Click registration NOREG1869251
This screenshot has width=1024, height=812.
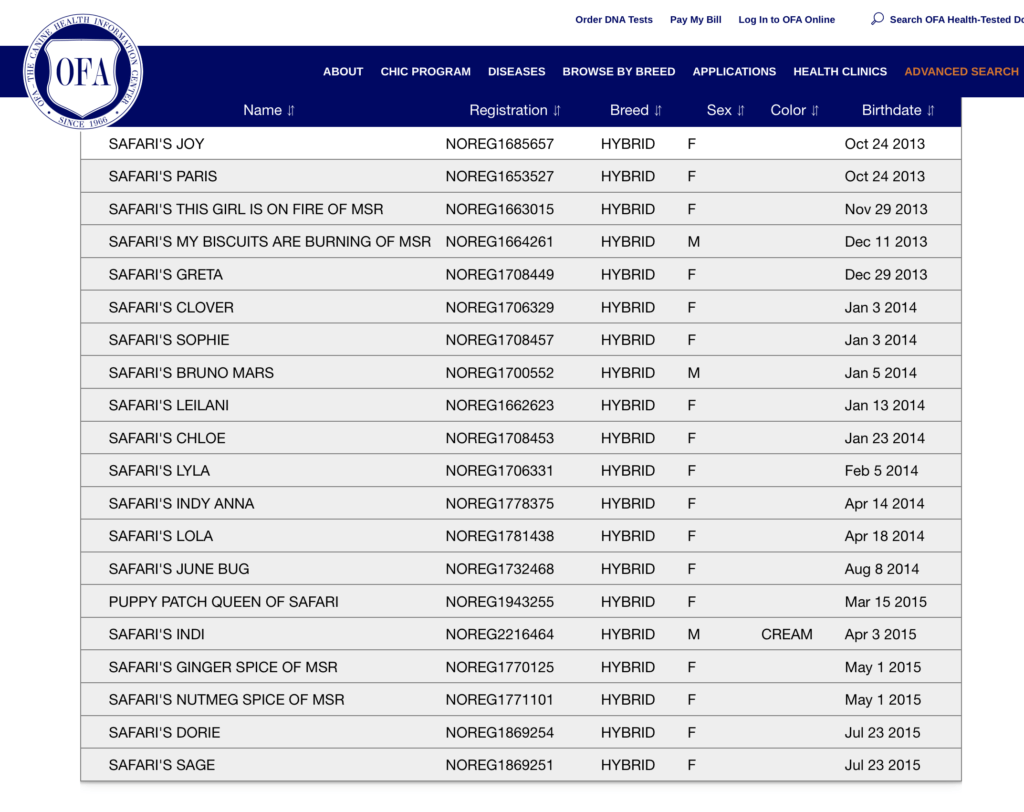pos(500,765)
